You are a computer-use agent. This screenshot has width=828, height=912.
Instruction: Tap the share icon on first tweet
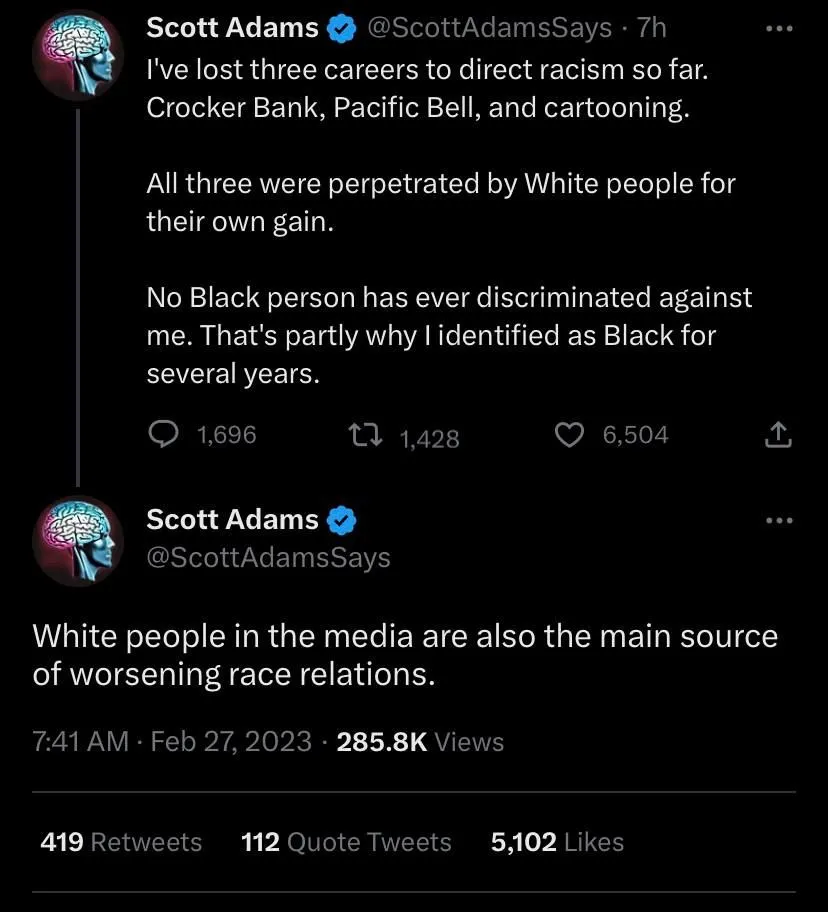tap(778, 435)
